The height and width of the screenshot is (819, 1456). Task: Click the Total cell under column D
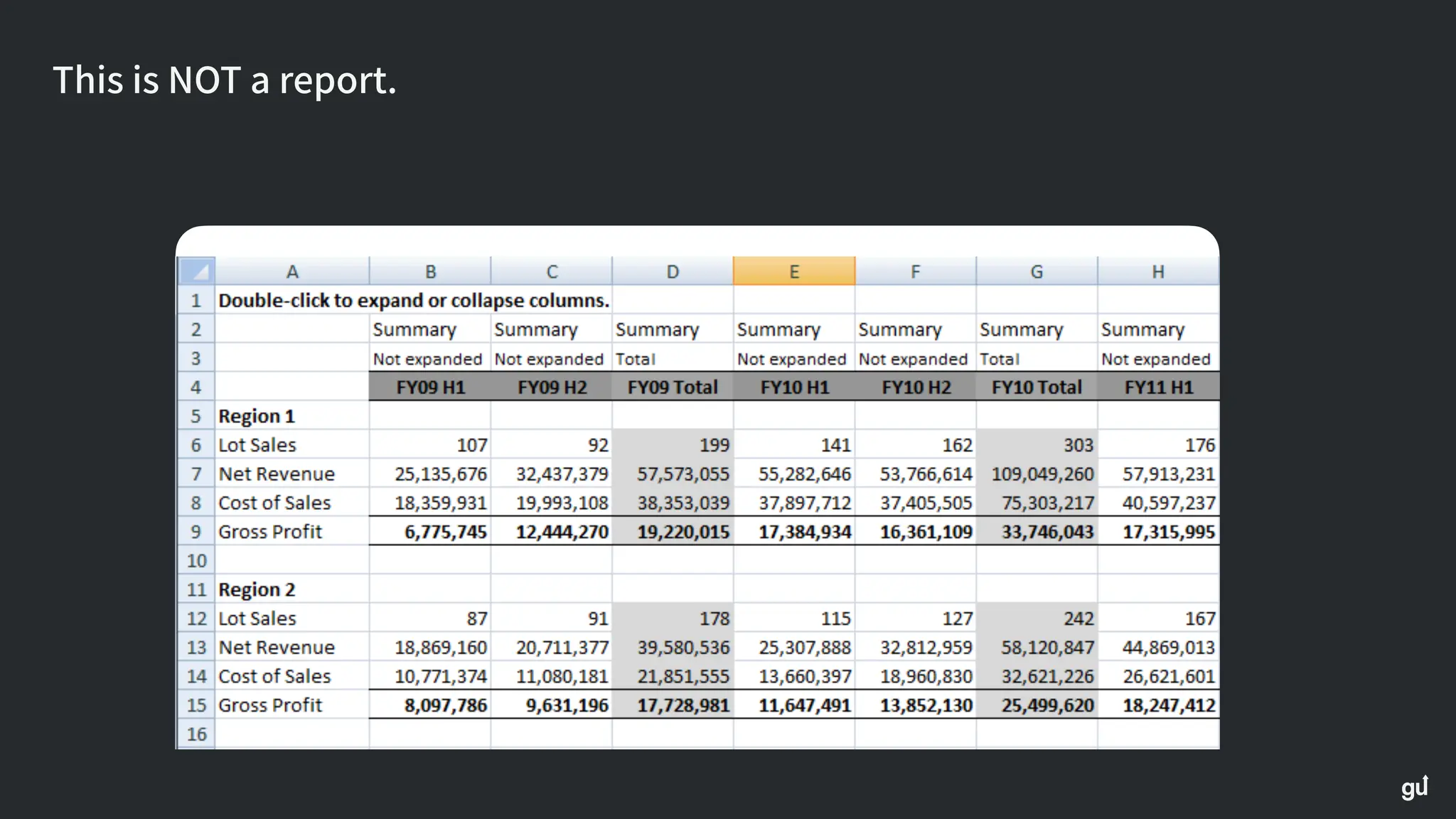[x=673, y=358]
